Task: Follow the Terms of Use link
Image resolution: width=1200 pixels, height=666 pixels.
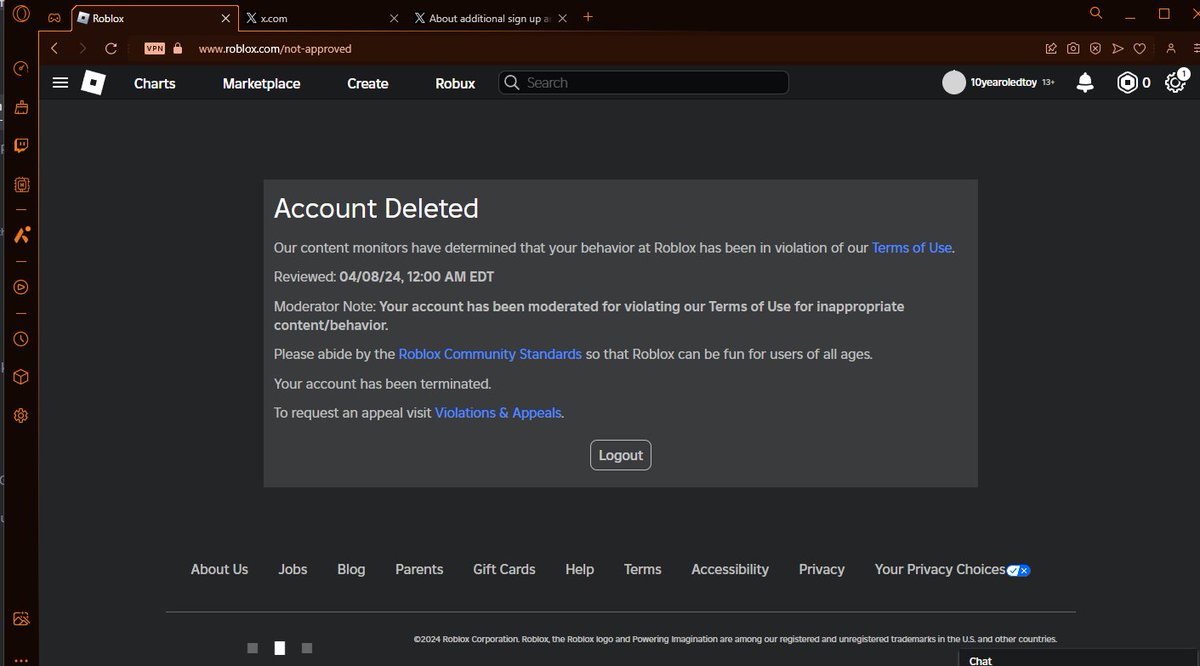Action: point(912,248)
